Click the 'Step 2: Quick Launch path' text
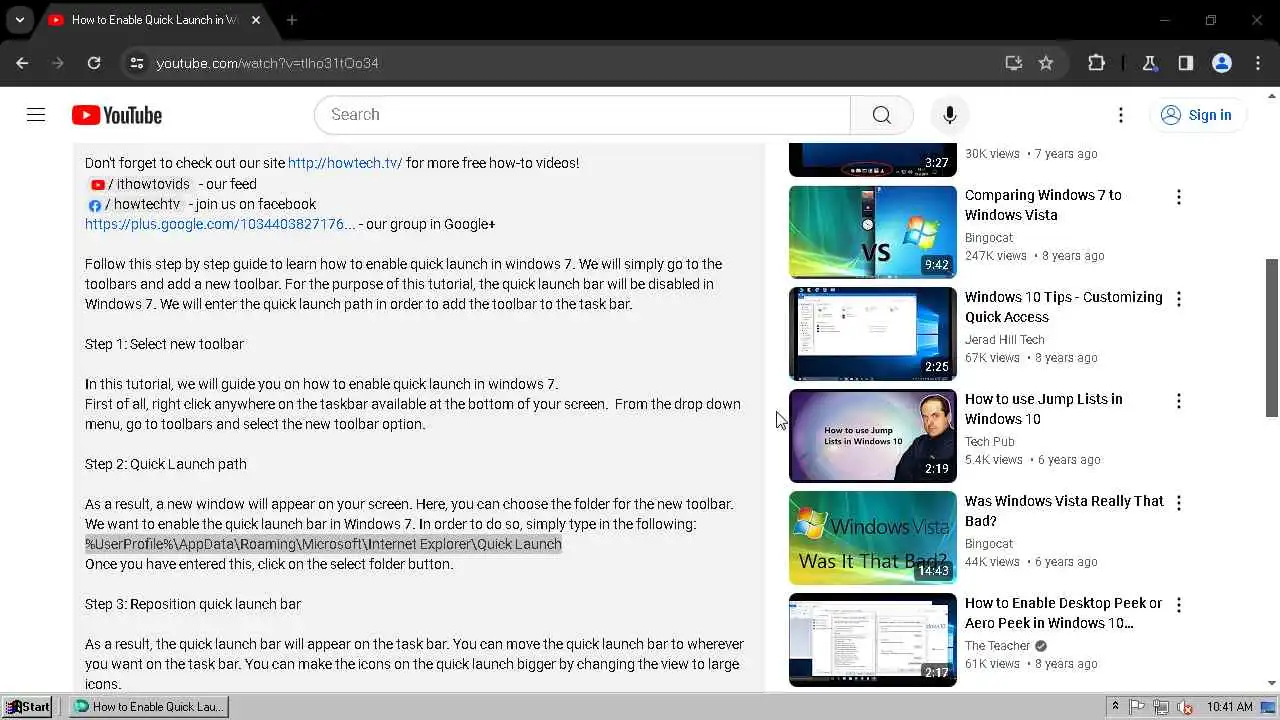 coord(166,464)
